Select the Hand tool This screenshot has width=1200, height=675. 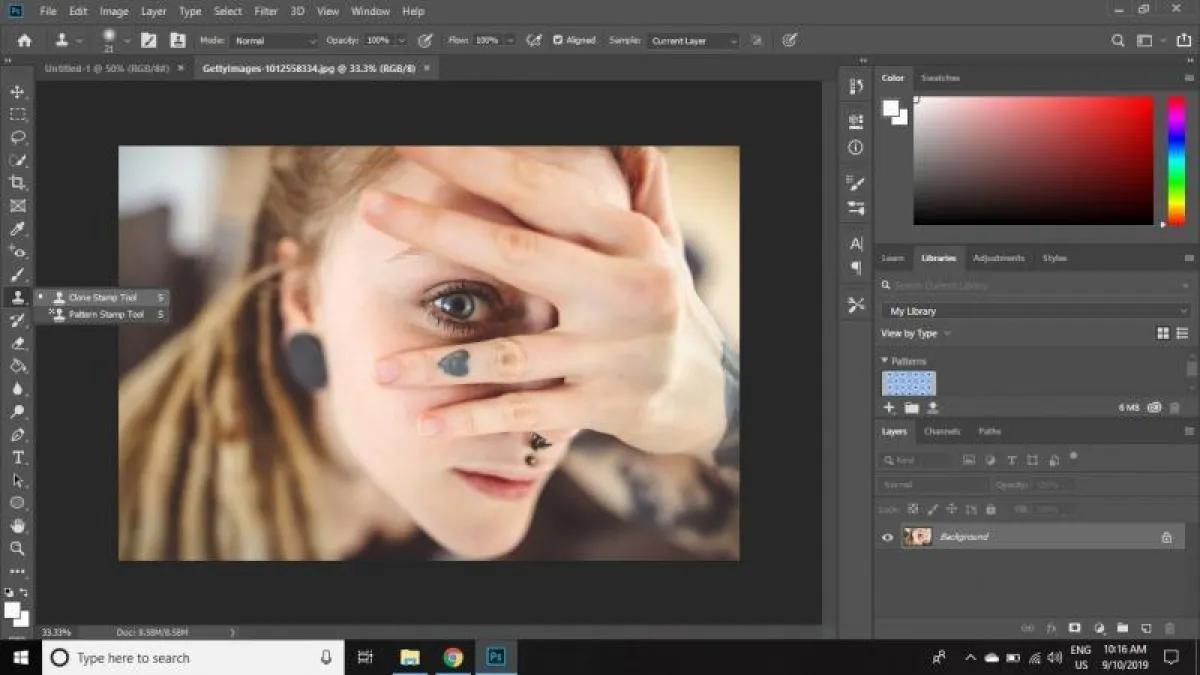(x=17, y=526)
